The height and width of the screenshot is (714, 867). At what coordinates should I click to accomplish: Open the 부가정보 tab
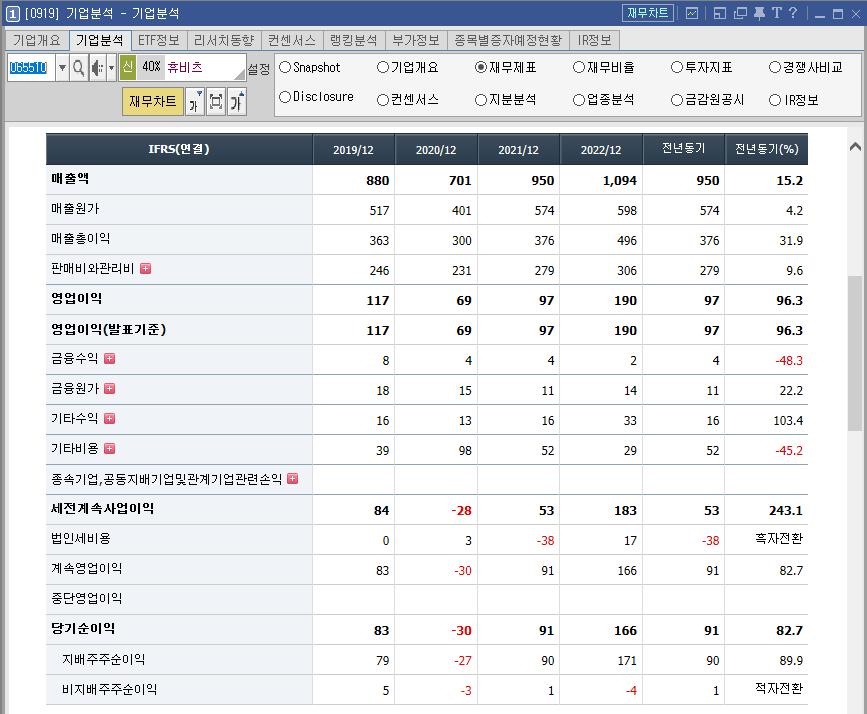[416, 40]
